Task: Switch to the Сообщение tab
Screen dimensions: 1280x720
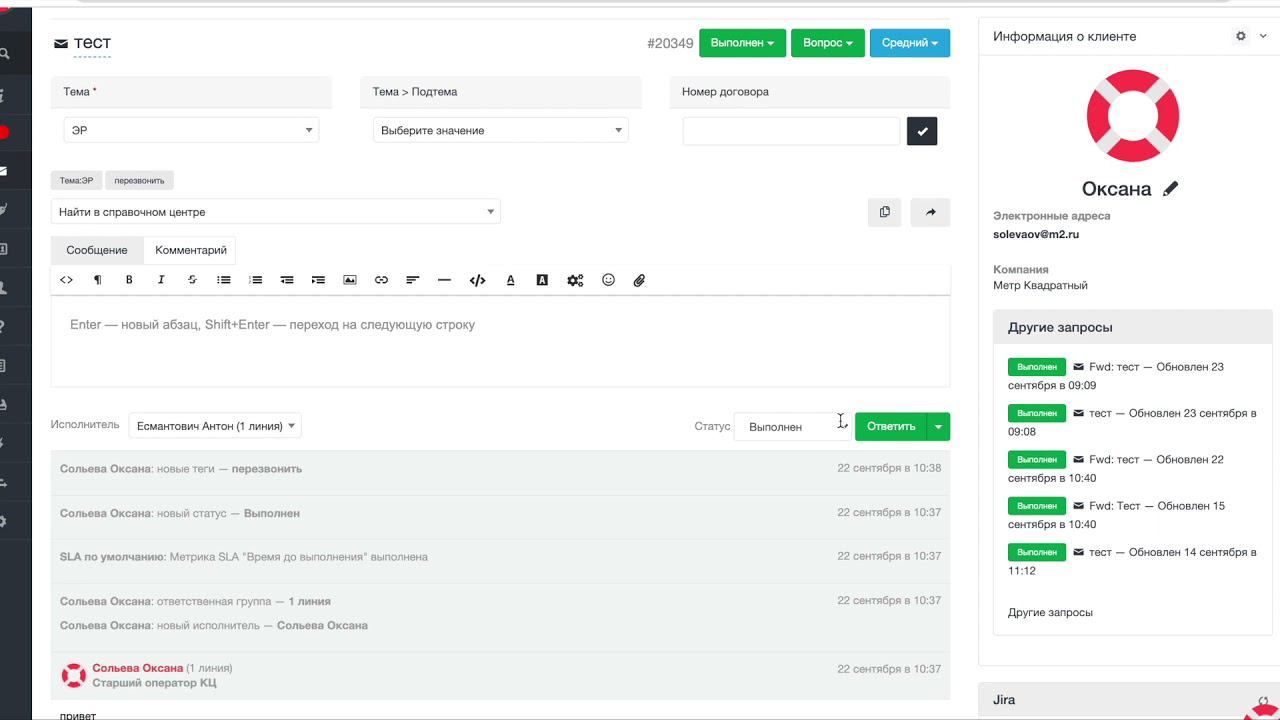Action: [x=97, y=250]
